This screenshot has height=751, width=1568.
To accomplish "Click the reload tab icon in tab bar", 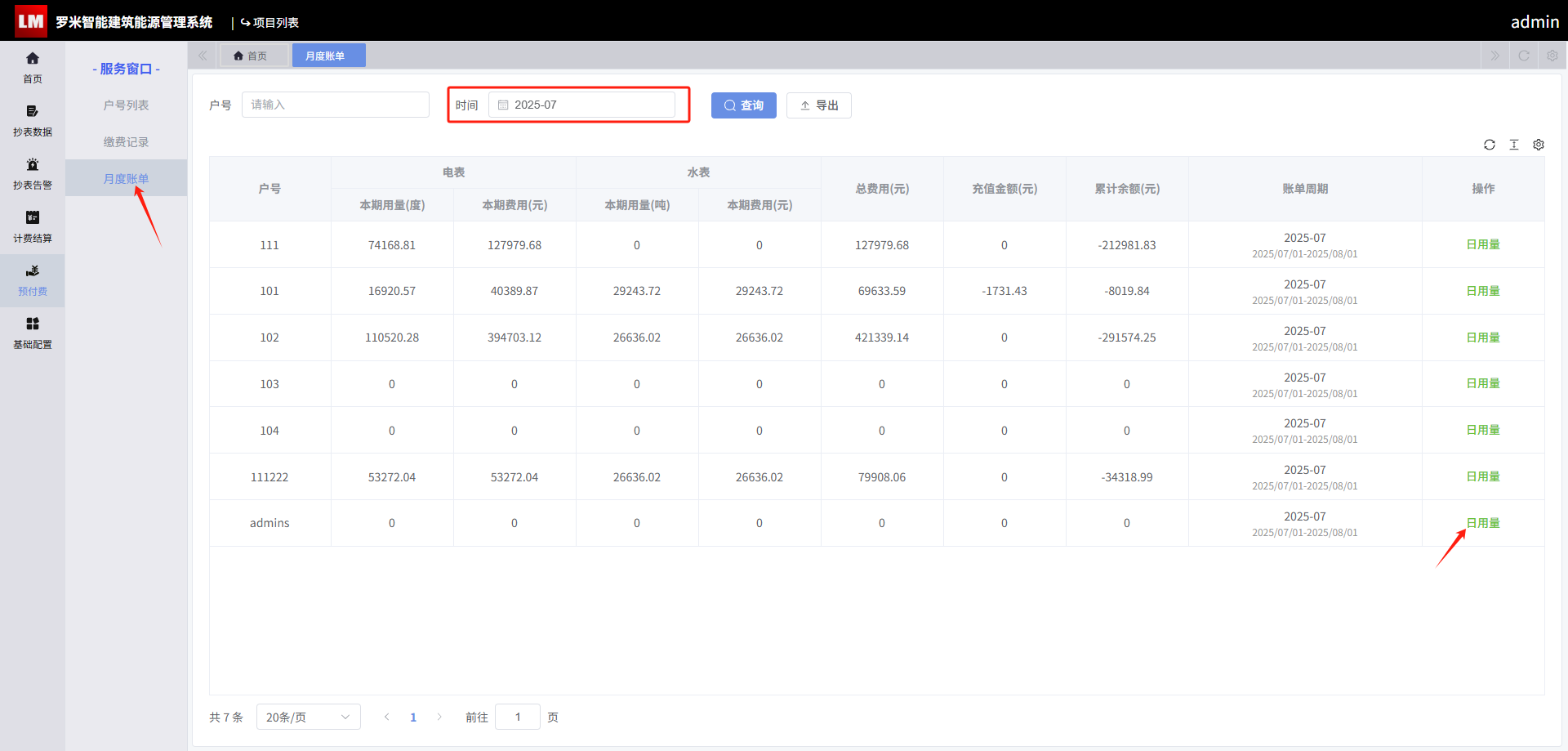I will coord(1524,56).
